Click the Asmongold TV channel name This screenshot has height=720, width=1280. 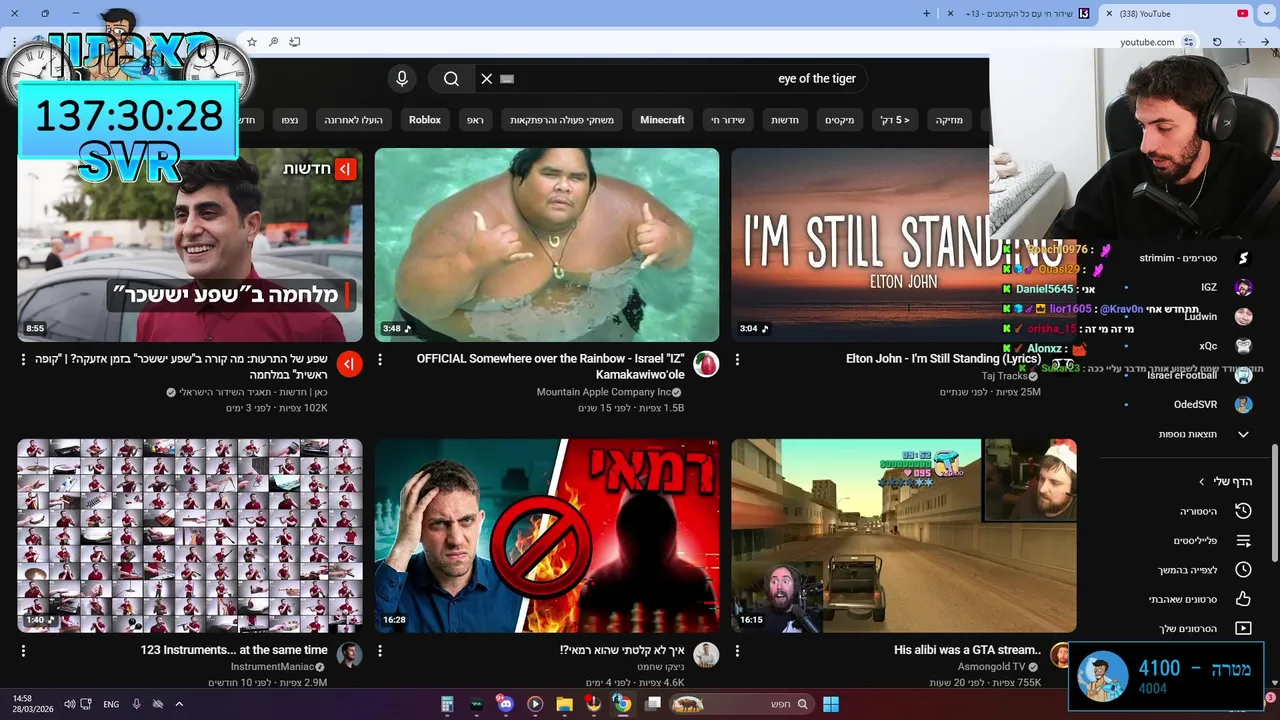[x=992, y=667]
